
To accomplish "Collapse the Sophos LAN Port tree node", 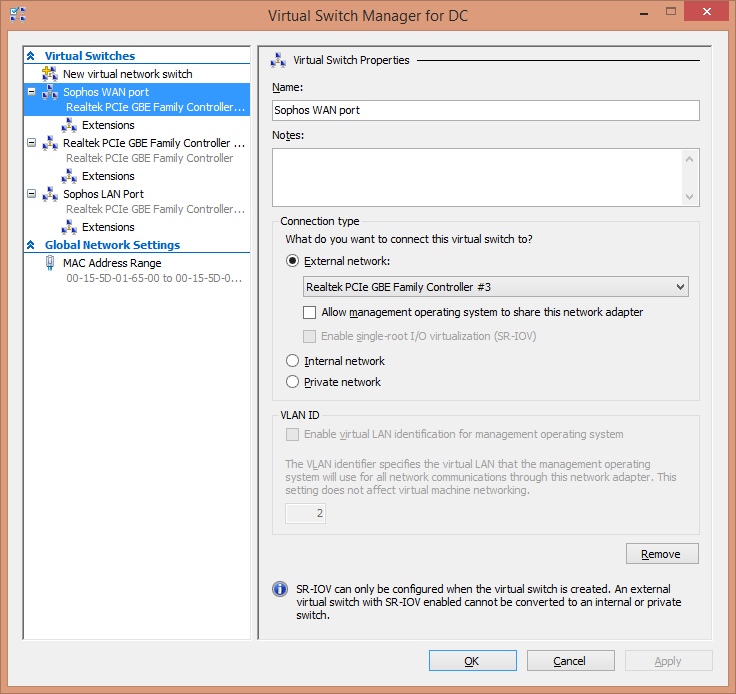I will 31,193.
